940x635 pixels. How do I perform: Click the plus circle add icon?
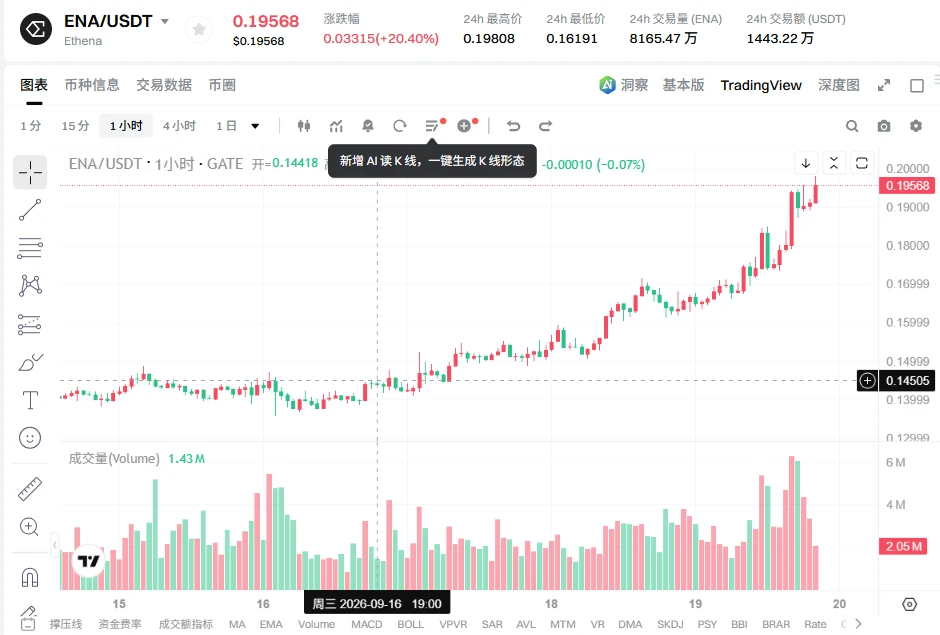pos(464,126)
